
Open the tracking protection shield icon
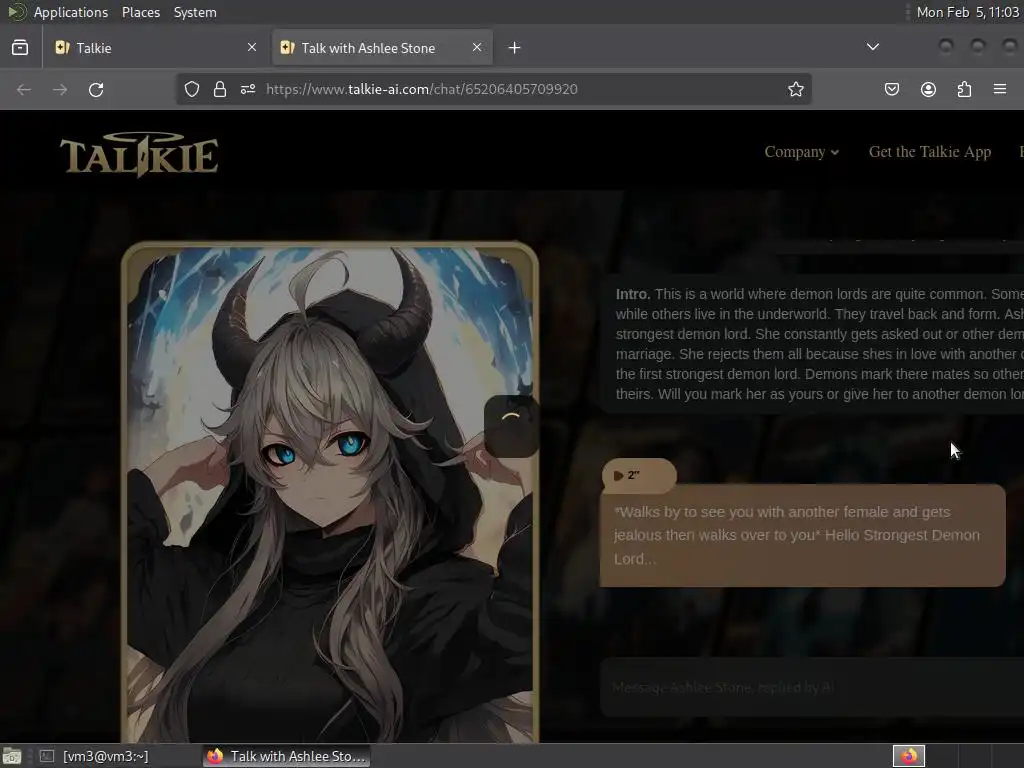[x=191, y=89]
